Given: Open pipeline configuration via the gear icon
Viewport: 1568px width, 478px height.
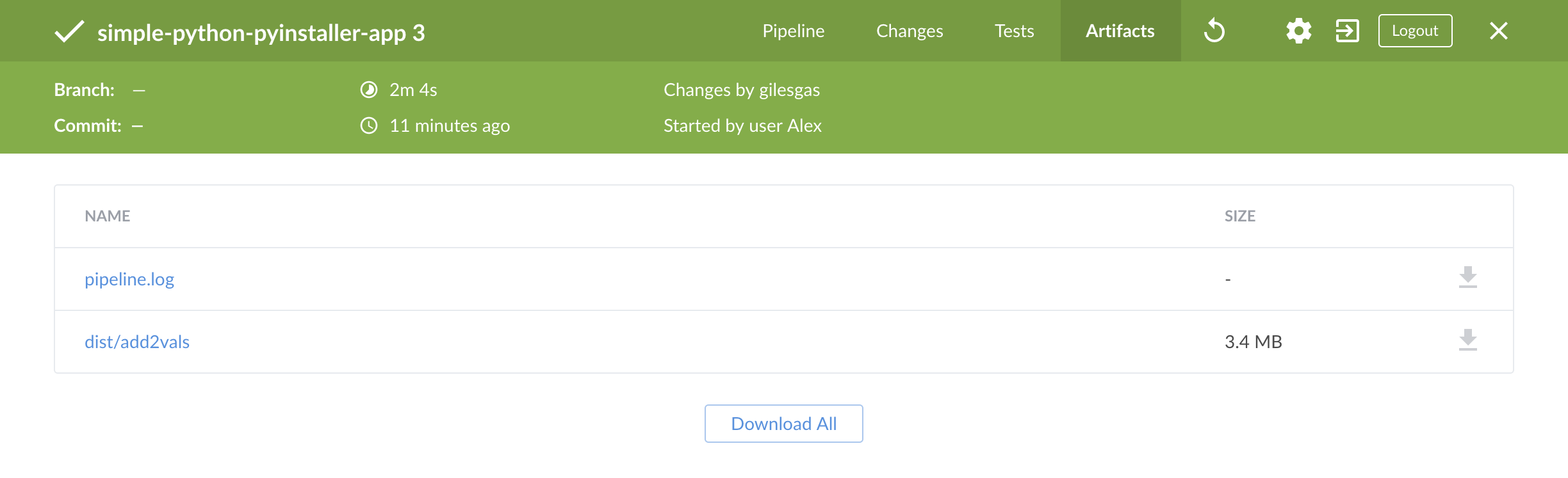Looking at the screenshot, I should [x=1298, y=31].
